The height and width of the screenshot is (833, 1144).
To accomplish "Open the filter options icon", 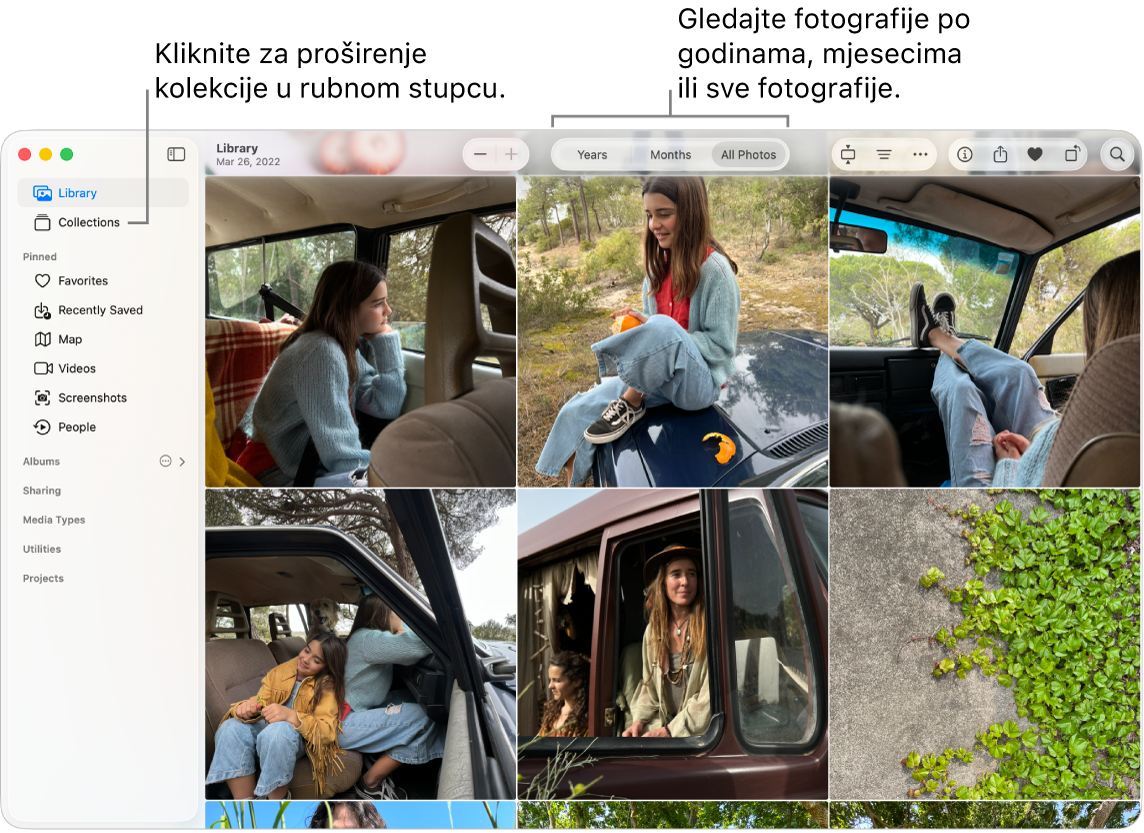I will click(x=884, y=154).
